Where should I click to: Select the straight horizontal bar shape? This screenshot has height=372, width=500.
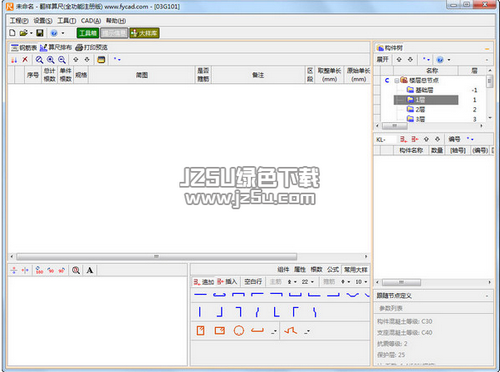[200, 295]
